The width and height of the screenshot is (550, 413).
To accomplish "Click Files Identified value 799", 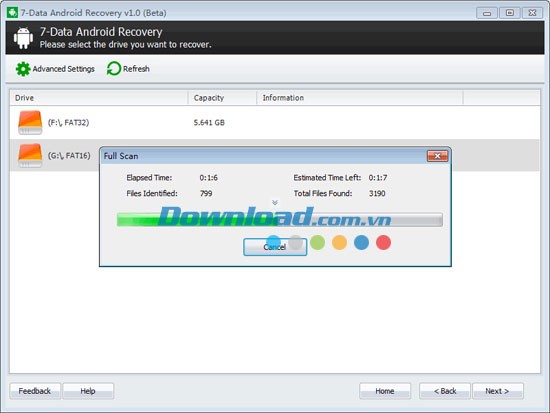I will point(206,193).
